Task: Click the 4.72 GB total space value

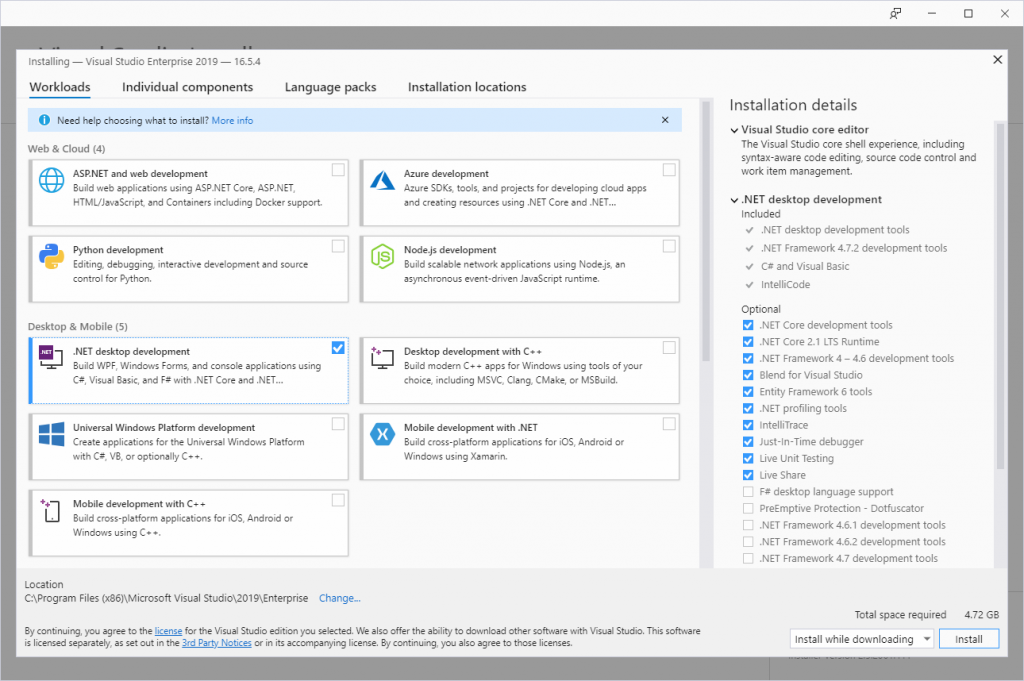Action: point(982,614)
